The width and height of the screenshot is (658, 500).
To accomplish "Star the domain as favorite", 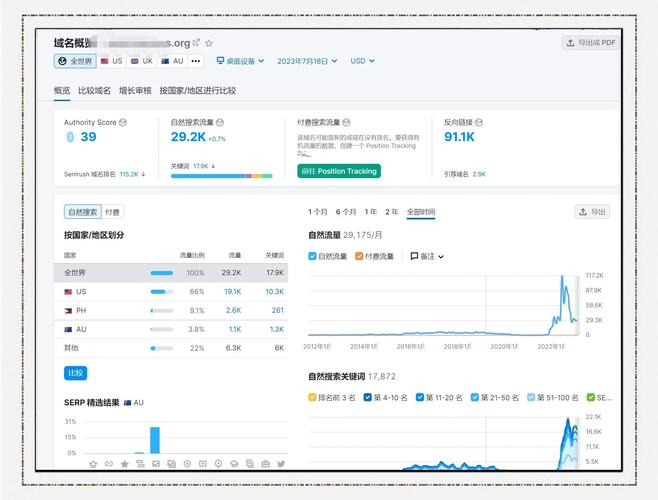I will [x=209, y=43].
